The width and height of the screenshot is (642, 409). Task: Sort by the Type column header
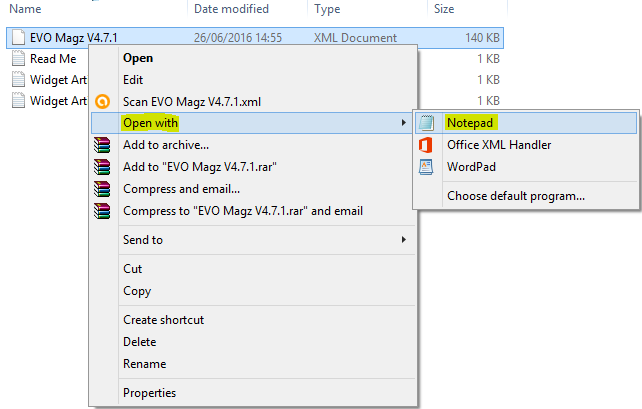click(327, 9)
